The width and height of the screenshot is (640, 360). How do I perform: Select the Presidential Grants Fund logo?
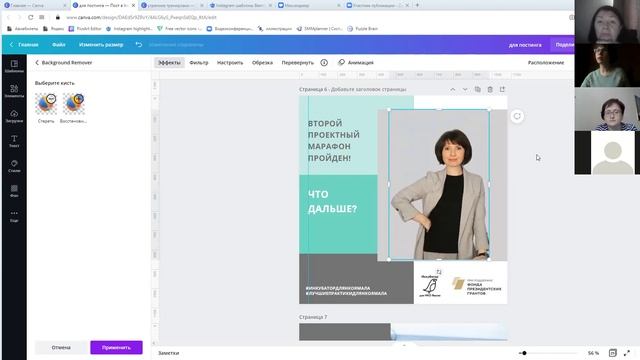pos(476,286)
